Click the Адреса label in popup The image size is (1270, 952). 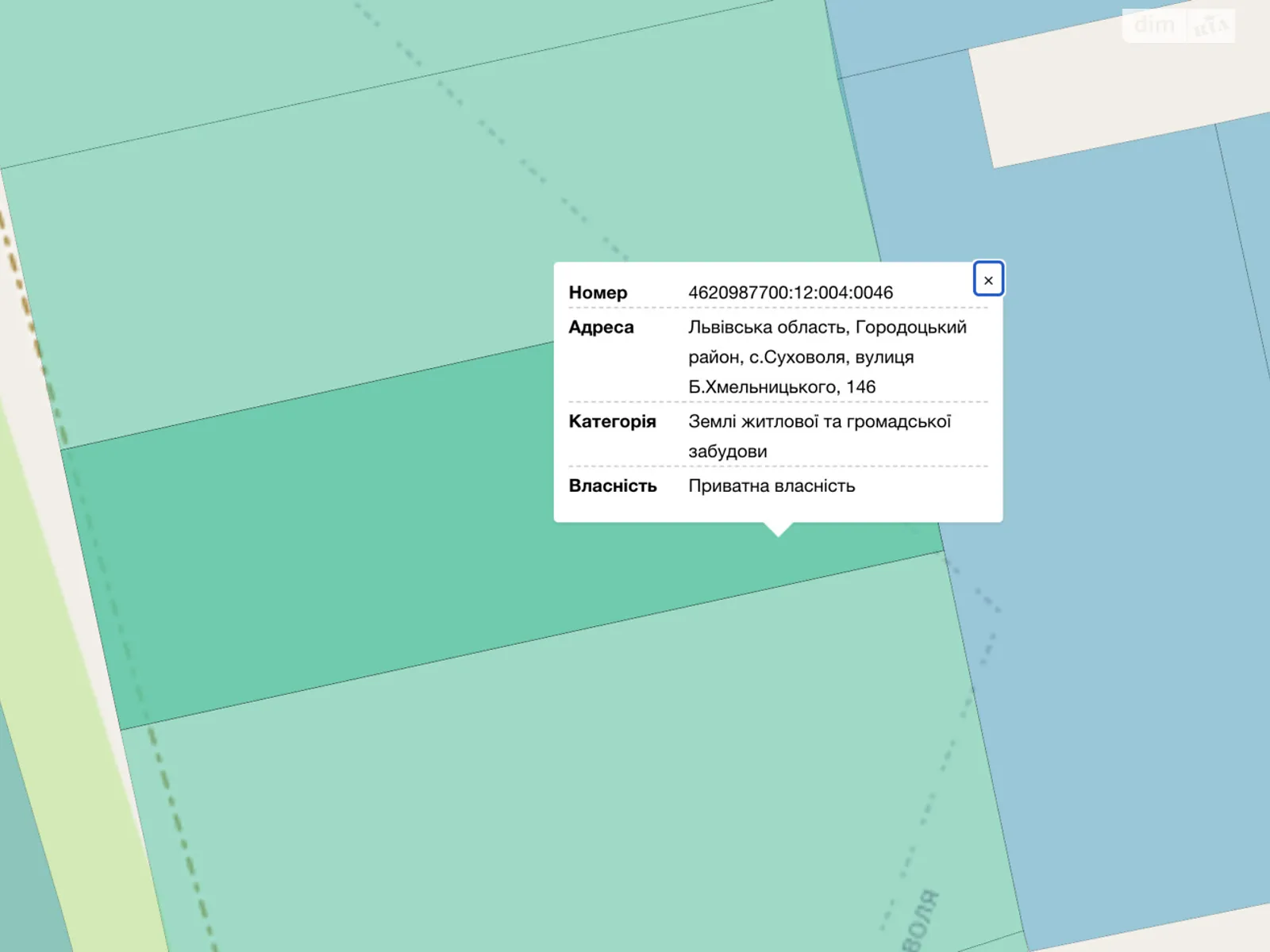(601, 327)
